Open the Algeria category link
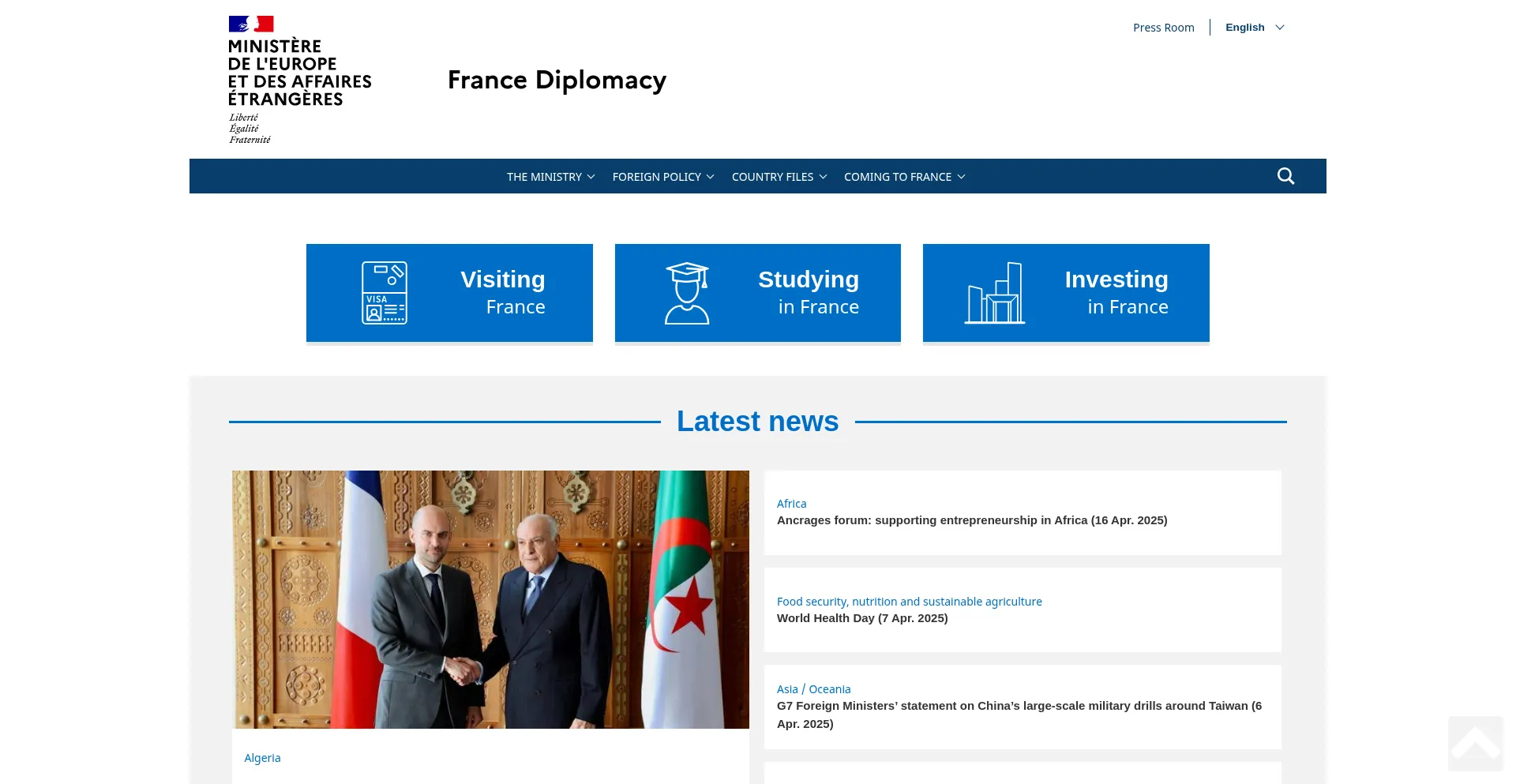The width and height of the screenshot is (1516, 784). point(262,758)
